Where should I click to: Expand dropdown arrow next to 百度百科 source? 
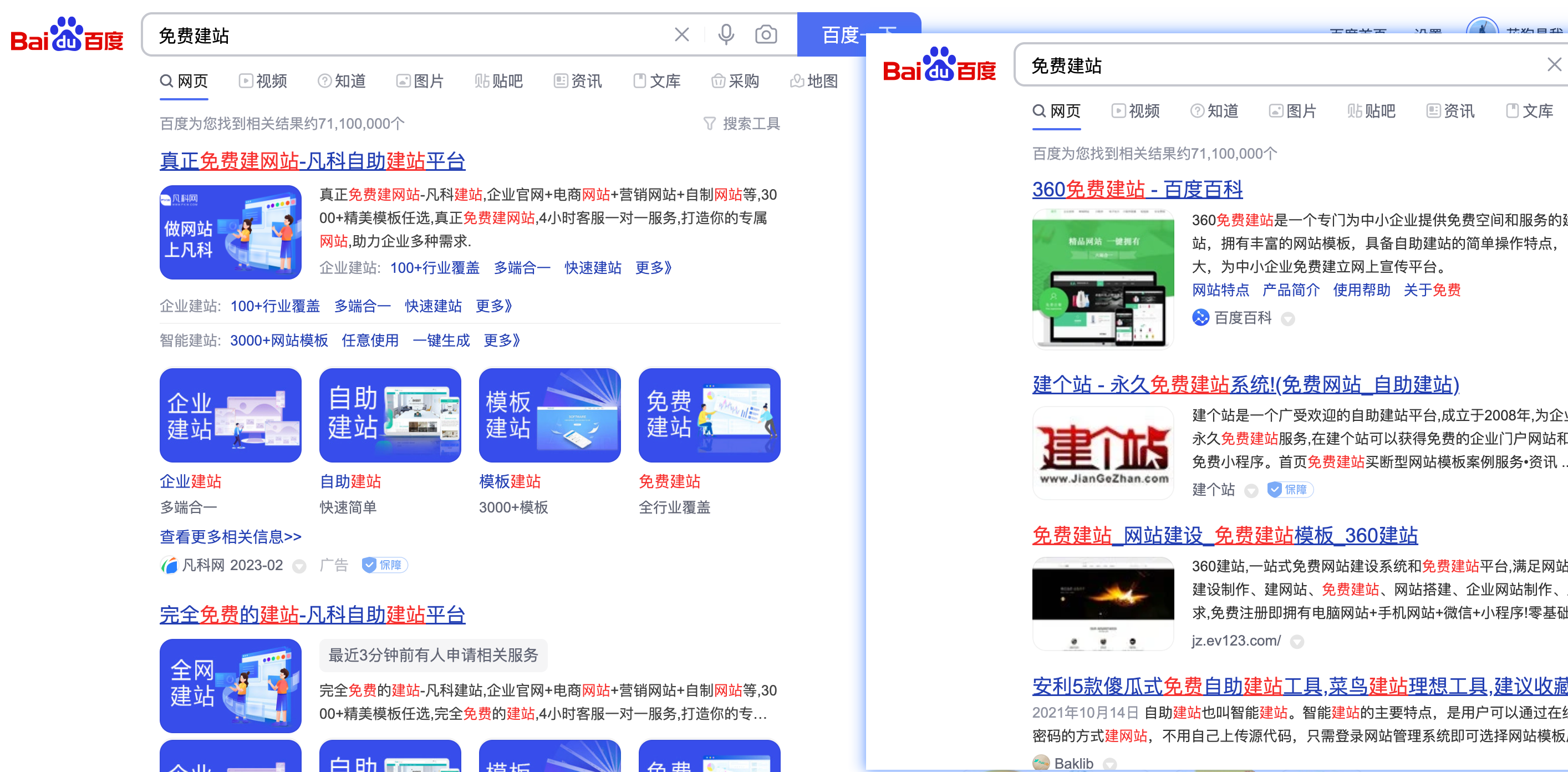click(1287, 318)
